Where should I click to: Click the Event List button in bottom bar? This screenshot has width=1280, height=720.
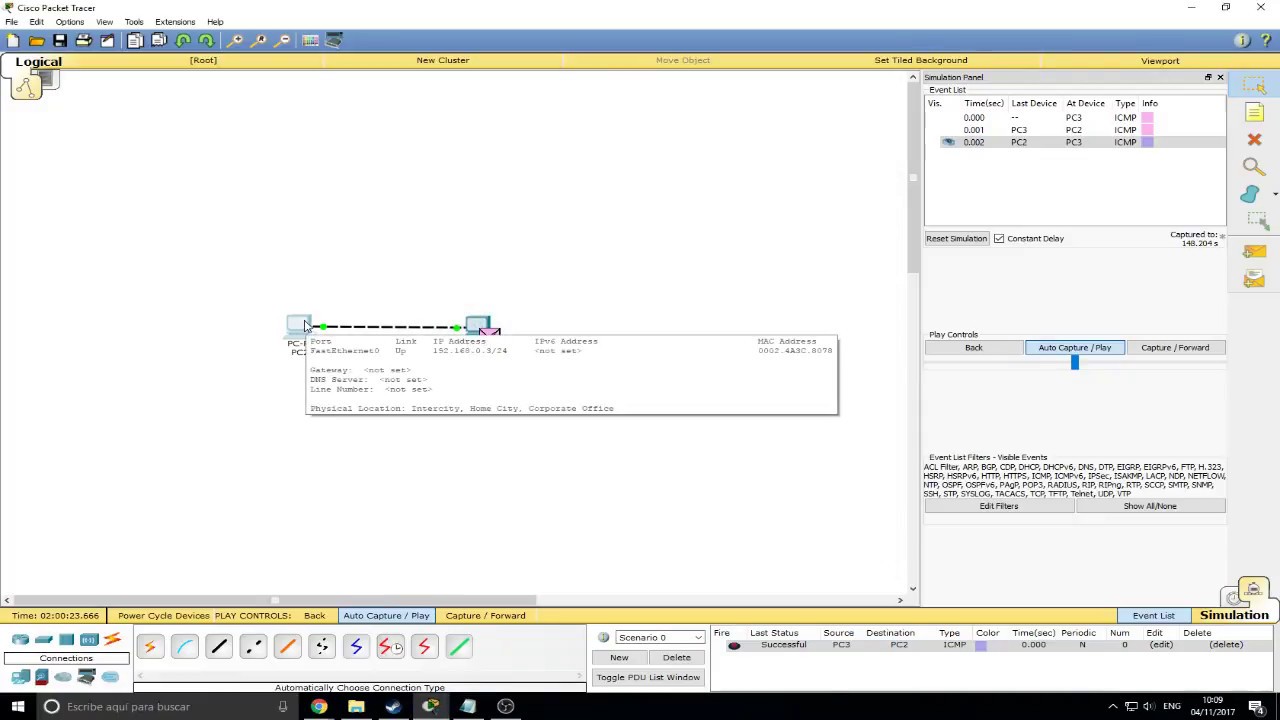pyautogui.click(x=1153, y=615)
